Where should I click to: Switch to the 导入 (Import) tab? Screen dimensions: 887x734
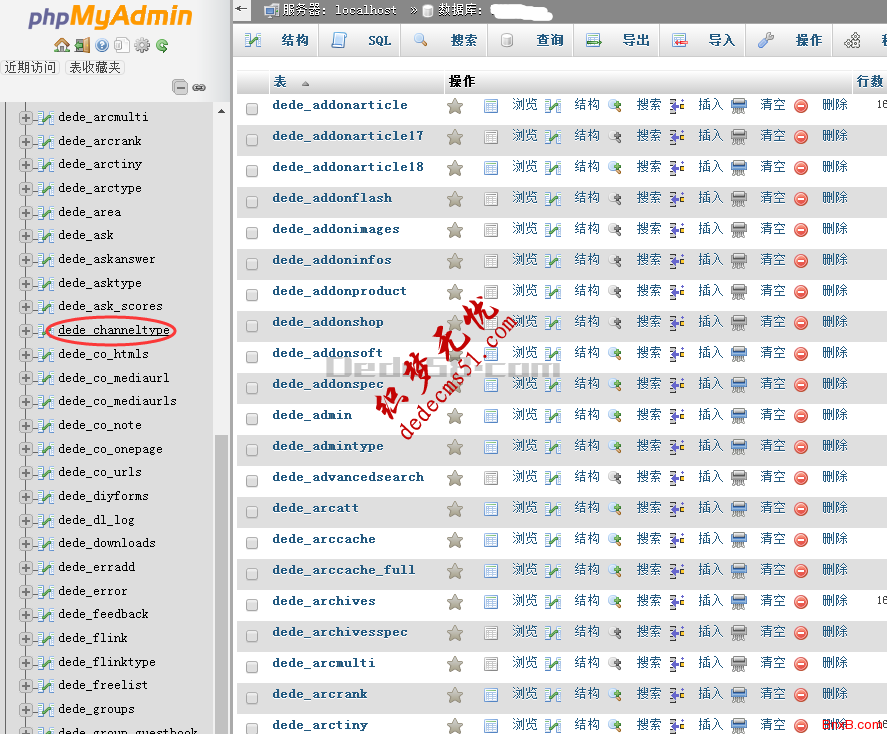(x=702, y=40)
